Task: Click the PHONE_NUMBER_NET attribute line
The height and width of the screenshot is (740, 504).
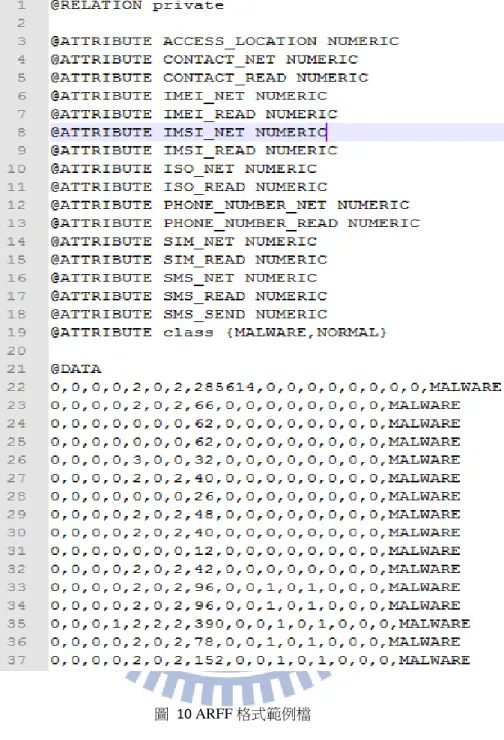Action: point(230,205)
